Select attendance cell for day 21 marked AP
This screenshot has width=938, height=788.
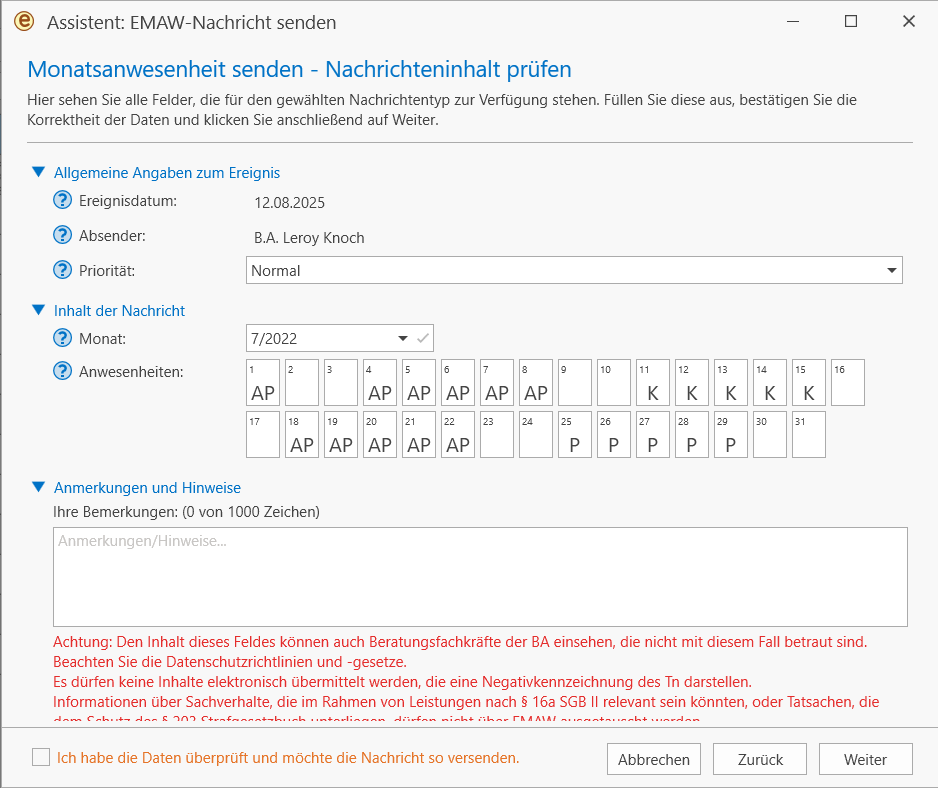coord(419,434)
